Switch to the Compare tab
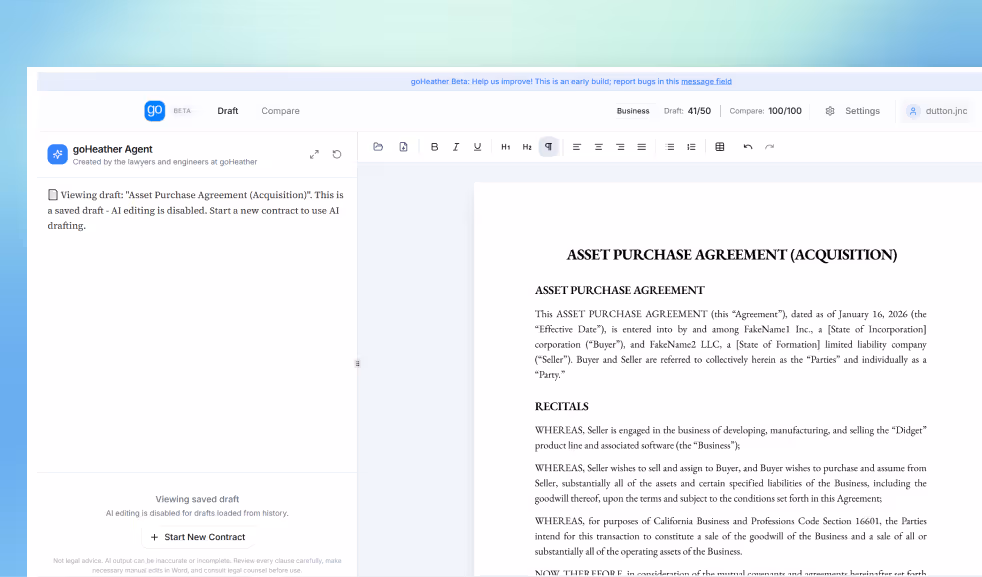The width and height of the screenshot is (982, 577). pyautogui.click(x=280, y=111)
